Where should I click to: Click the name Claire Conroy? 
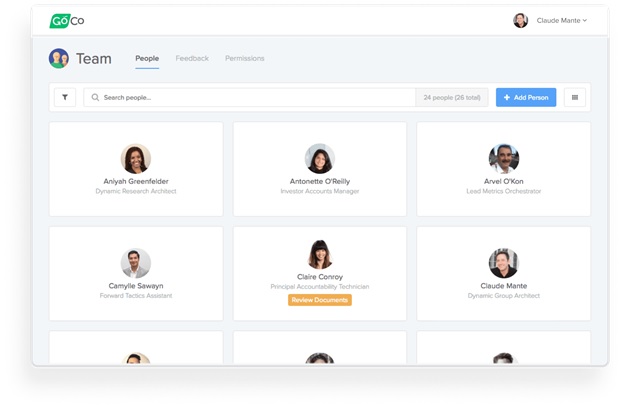[x=320, y=277]
